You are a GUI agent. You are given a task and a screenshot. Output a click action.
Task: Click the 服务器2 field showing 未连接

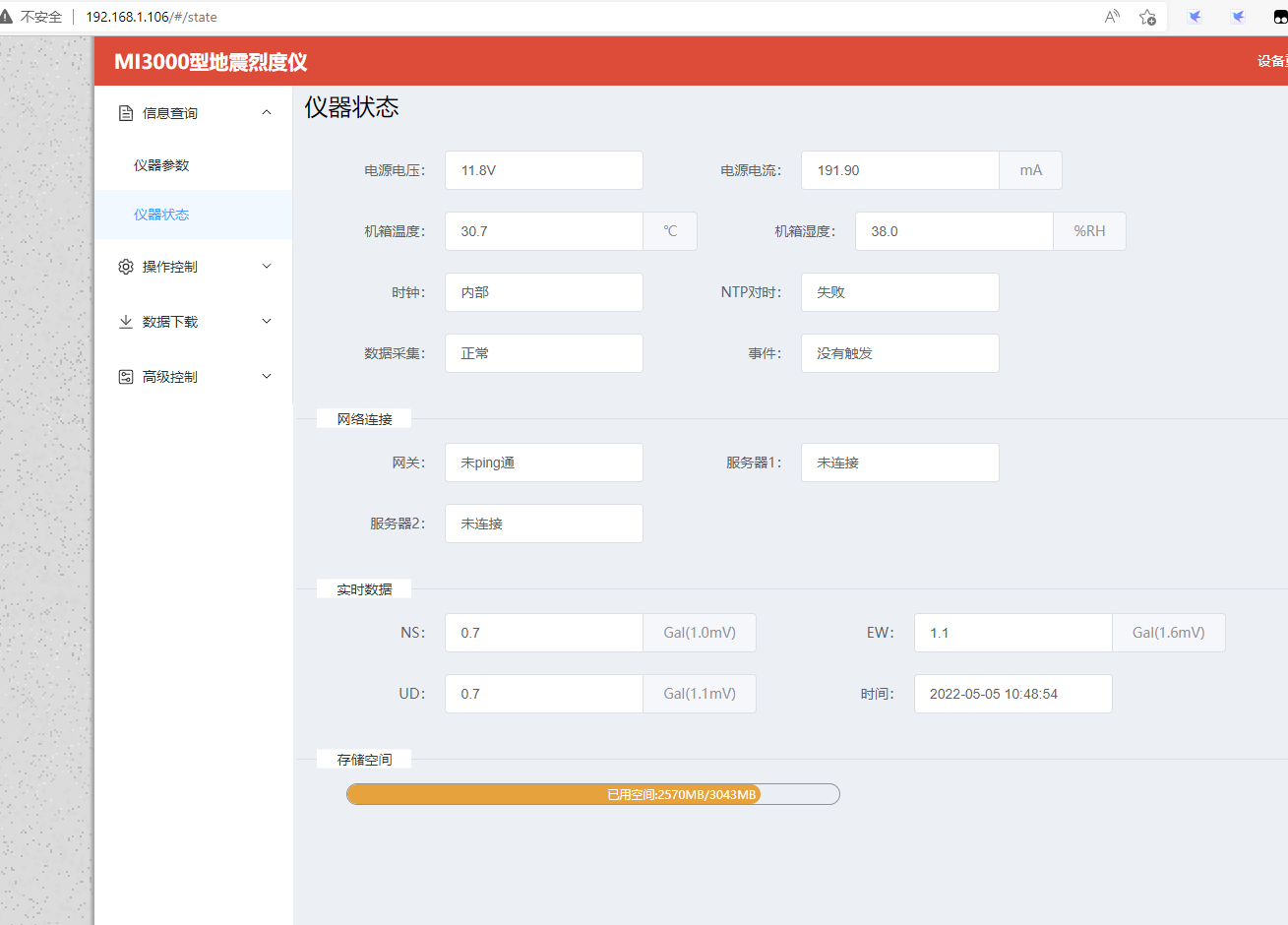544,524
